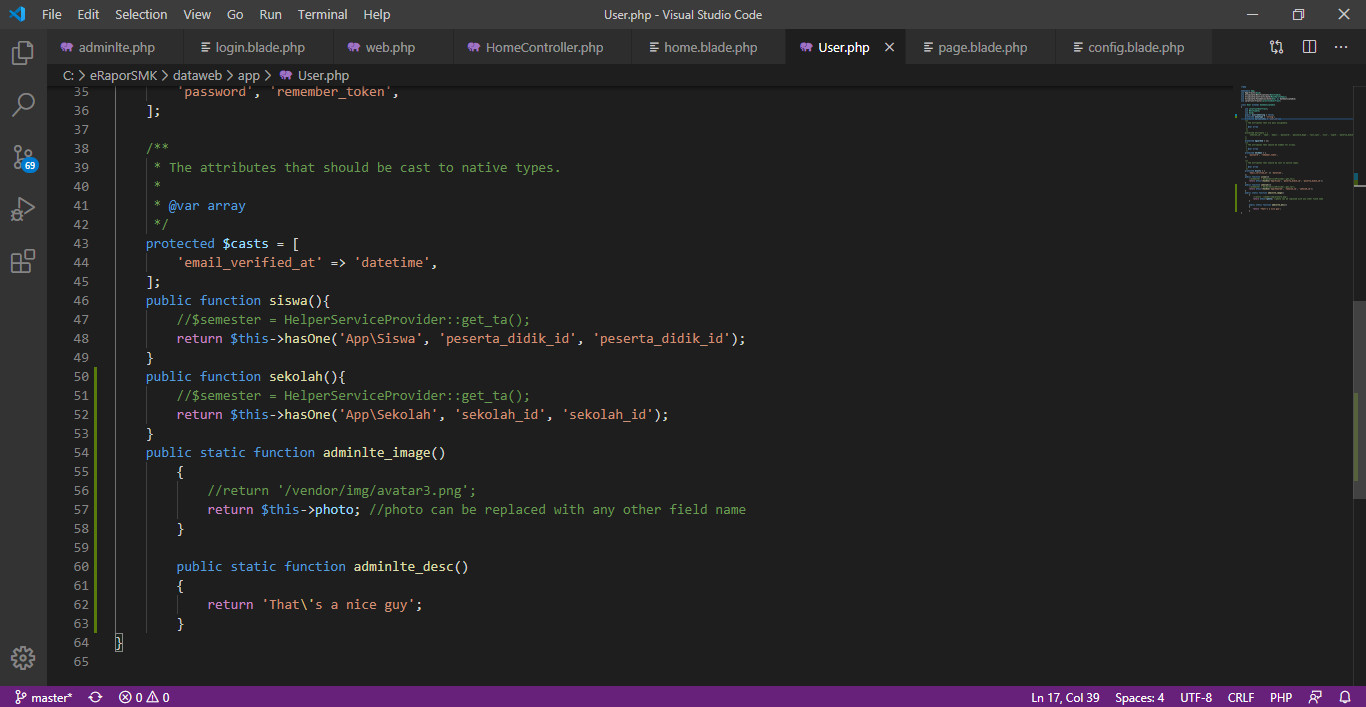
Task: Close the User.php tab
Action: (x=889, y=47)
